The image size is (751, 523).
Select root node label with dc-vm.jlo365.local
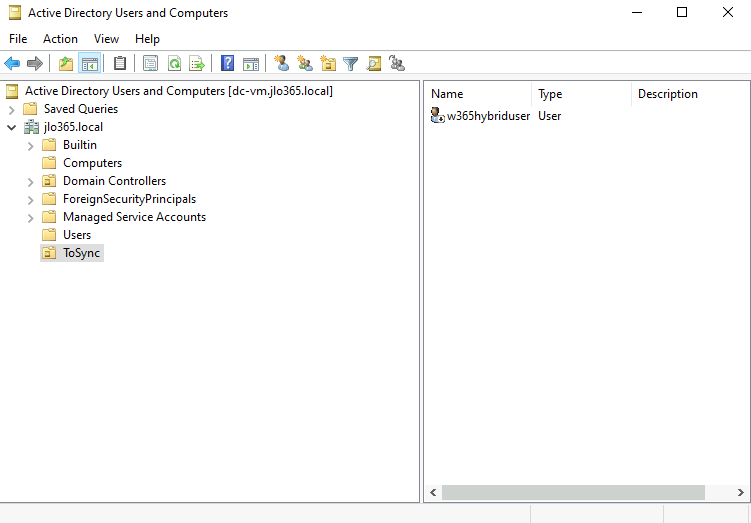tap(179, 91)
